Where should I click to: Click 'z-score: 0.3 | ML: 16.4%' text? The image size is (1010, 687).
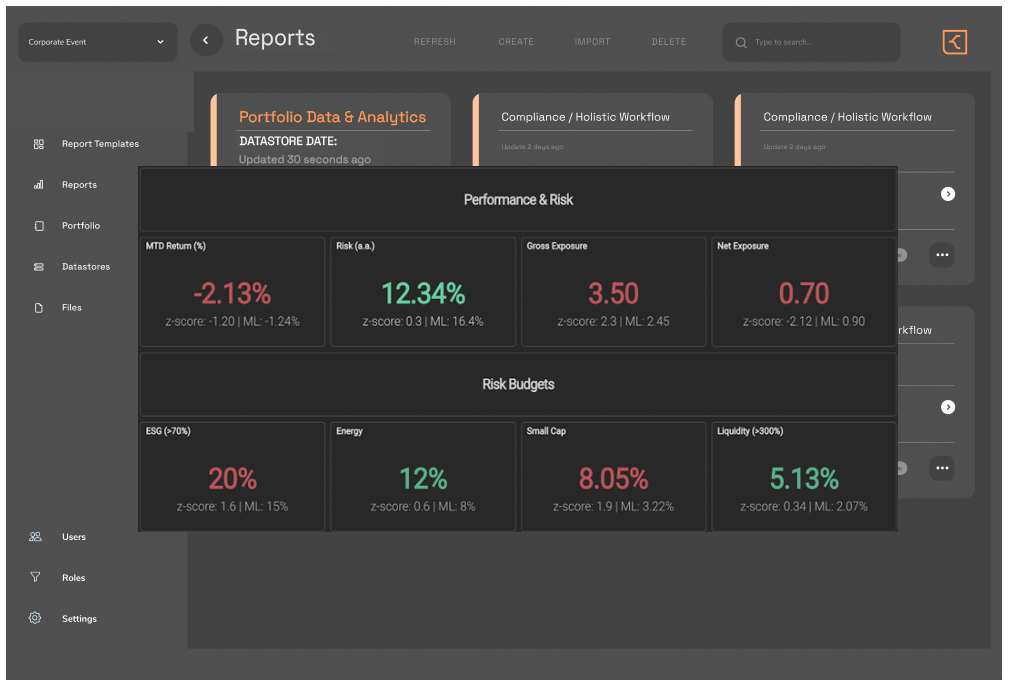(423, 321)
